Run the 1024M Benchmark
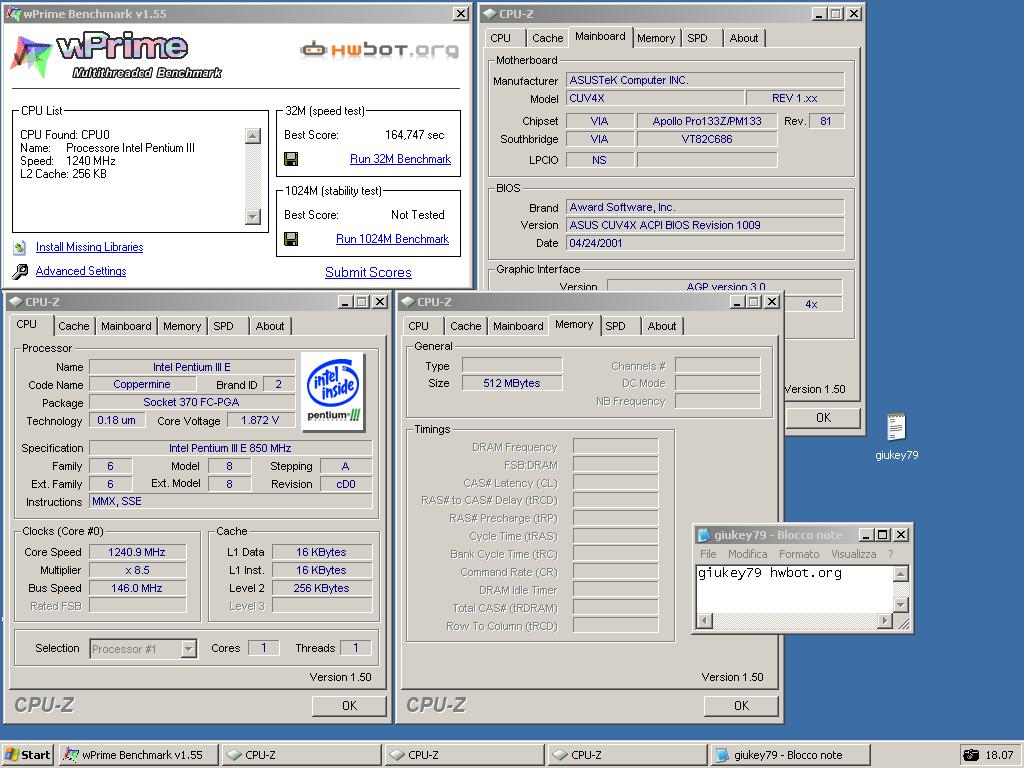The height and width of the screenshot is (768, 1024). (x=392, y=239)
